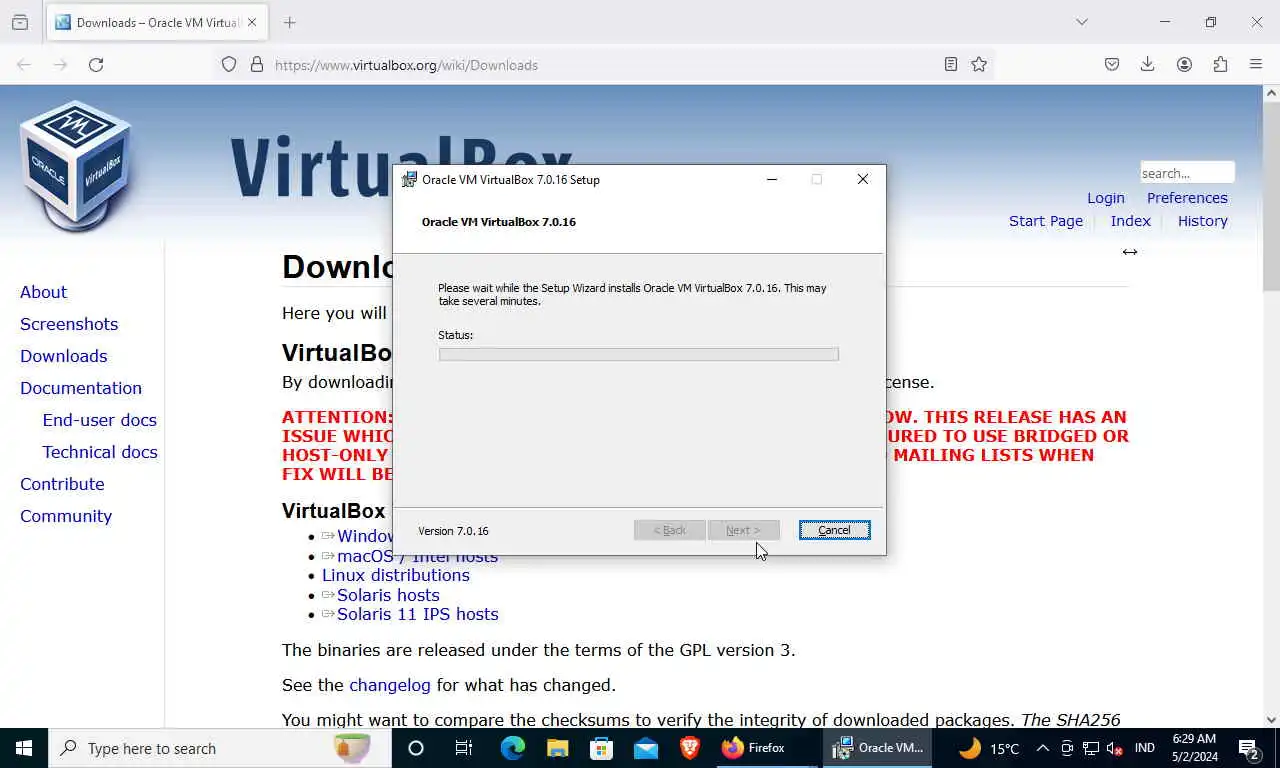Open the Windows Start menu
The width and height of the screenshot is (1280, 768).
[x=23, y=748]
